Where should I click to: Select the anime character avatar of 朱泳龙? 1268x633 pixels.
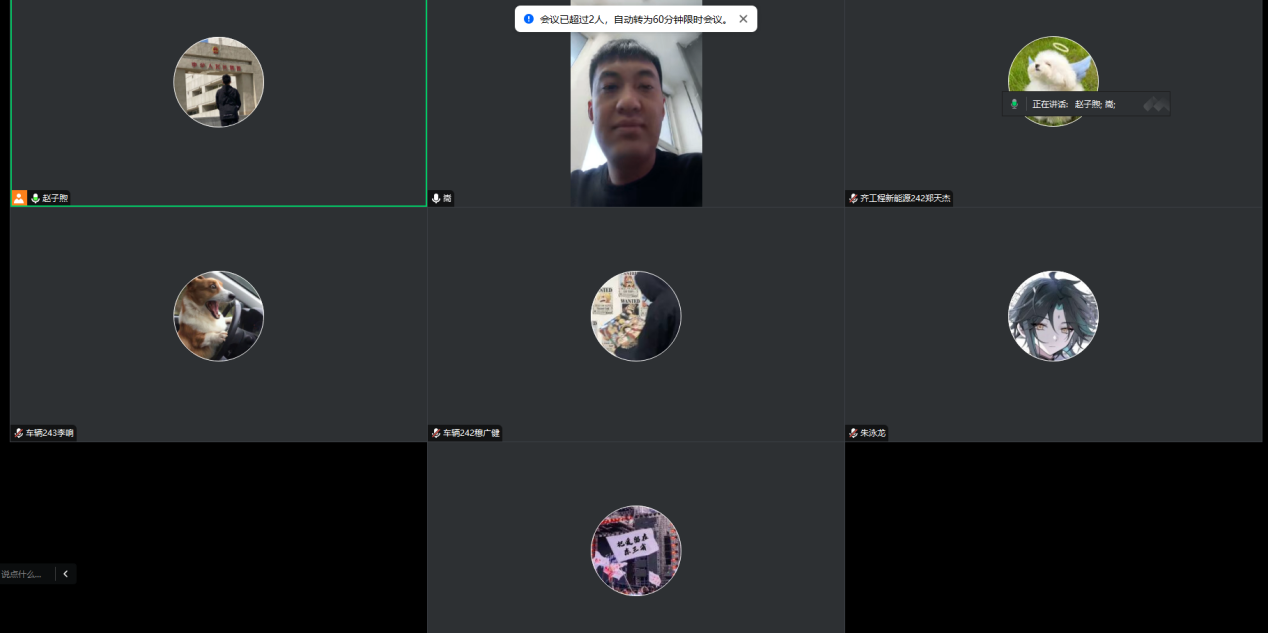(1053, 316)
